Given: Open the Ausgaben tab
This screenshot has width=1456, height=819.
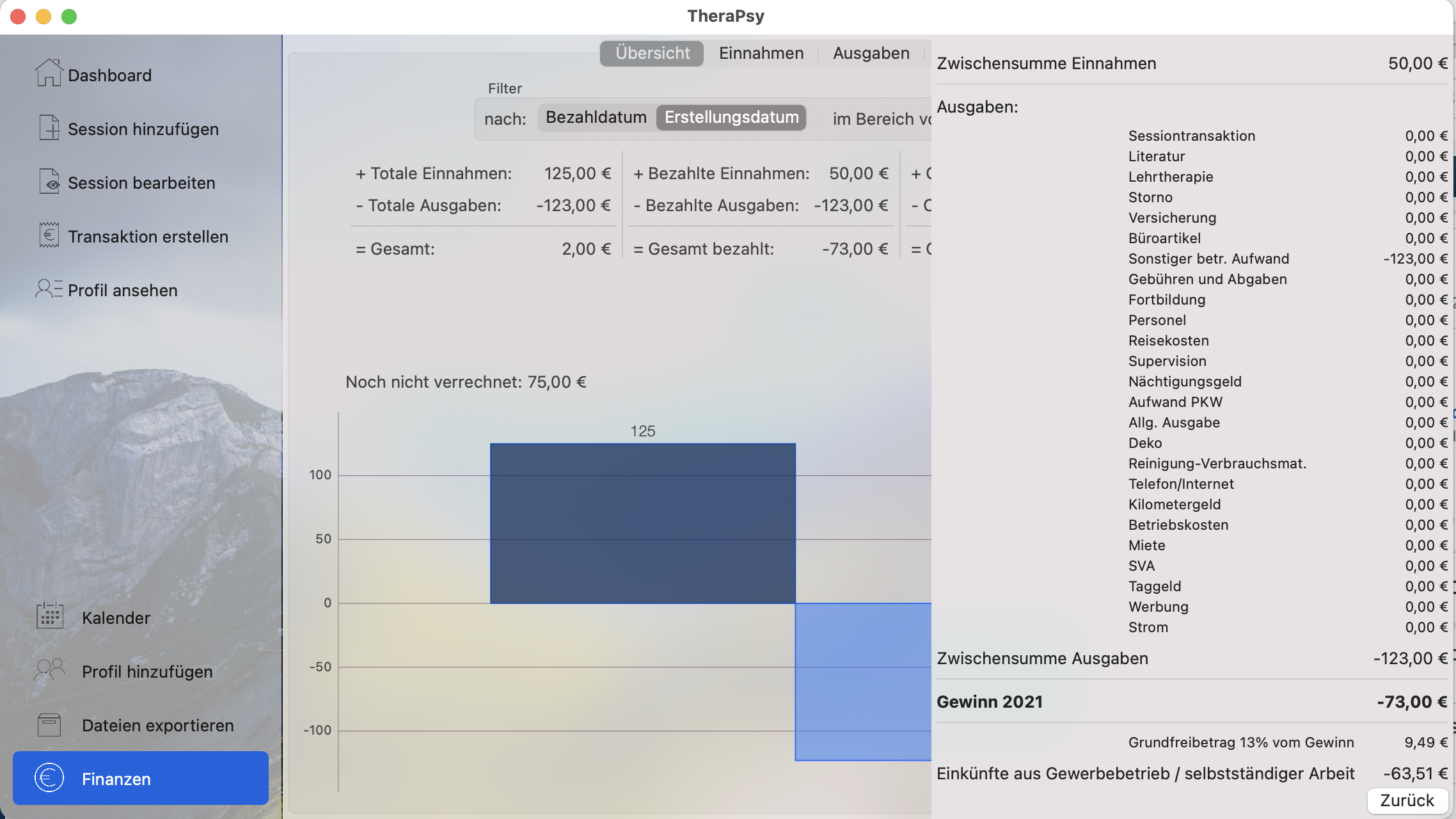Looking at the screenshot, I should tap(871, 53).
